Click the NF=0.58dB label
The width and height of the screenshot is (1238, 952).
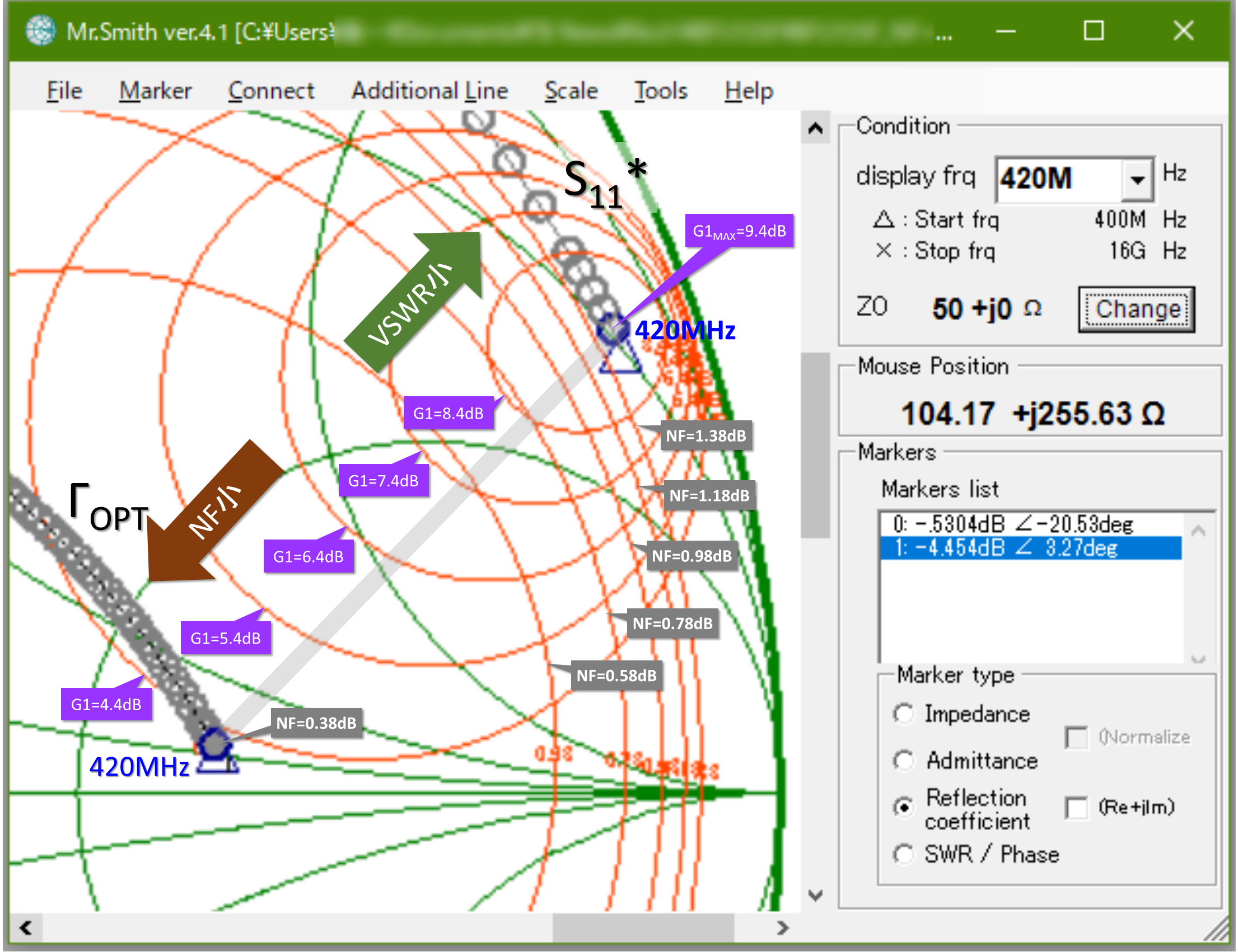click(x=616, y=676)
